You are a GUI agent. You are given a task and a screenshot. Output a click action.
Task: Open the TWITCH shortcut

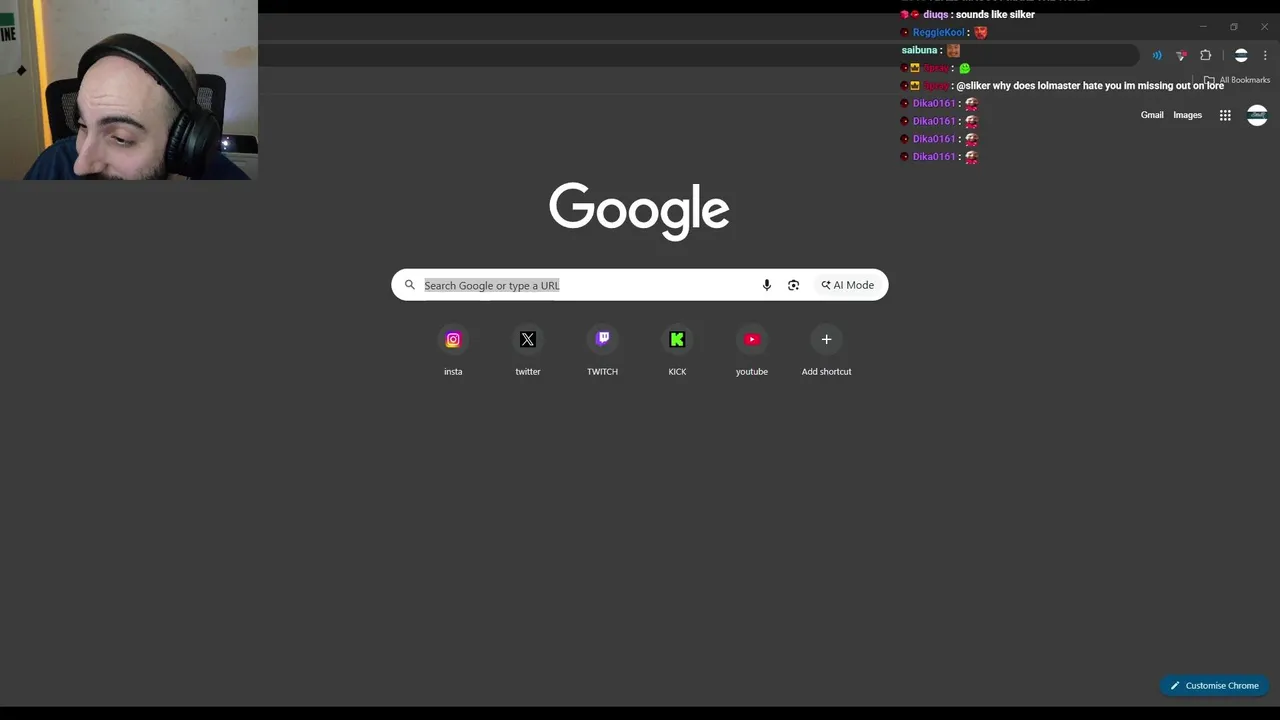(x=602, y=351)
